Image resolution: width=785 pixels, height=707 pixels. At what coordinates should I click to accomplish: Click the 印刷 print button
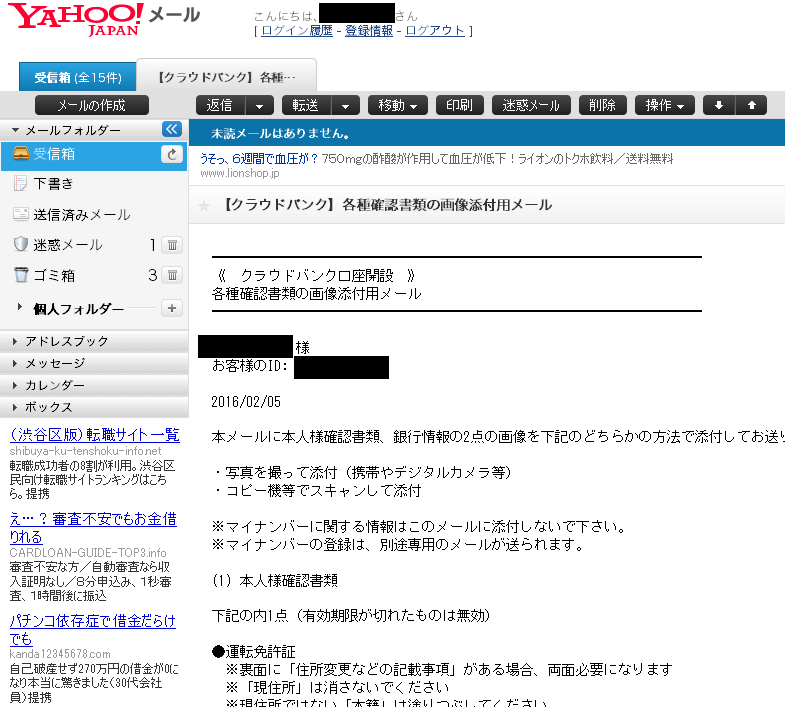coord(460,105)
